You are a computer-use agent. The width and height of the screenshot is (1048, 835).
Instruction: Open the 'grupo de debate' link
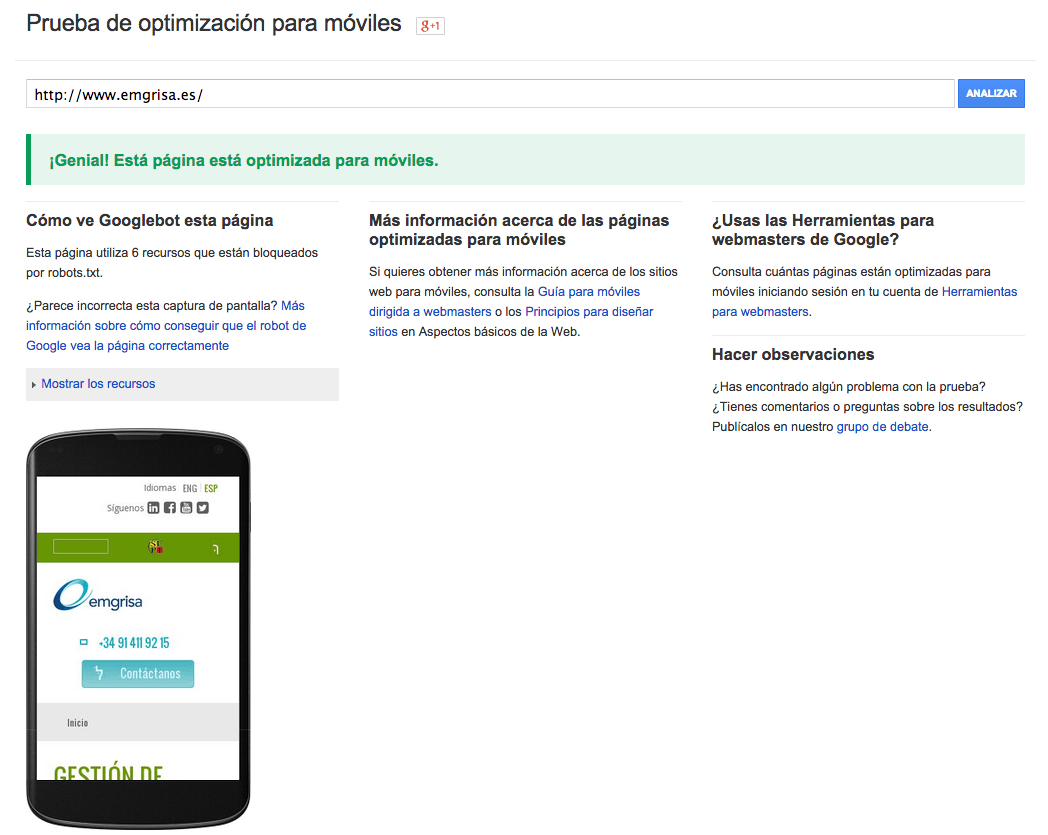point(882,427)
